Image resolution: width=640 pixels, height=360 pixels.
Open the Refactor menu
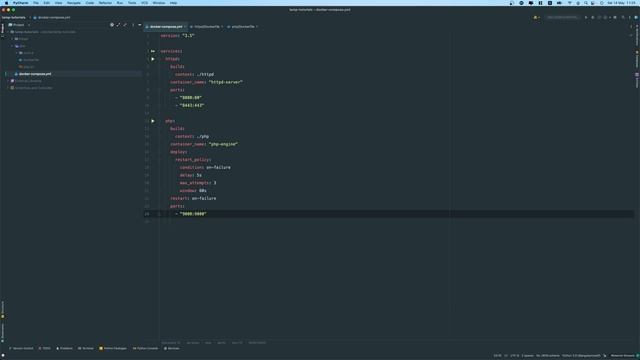tap(105, 3)
